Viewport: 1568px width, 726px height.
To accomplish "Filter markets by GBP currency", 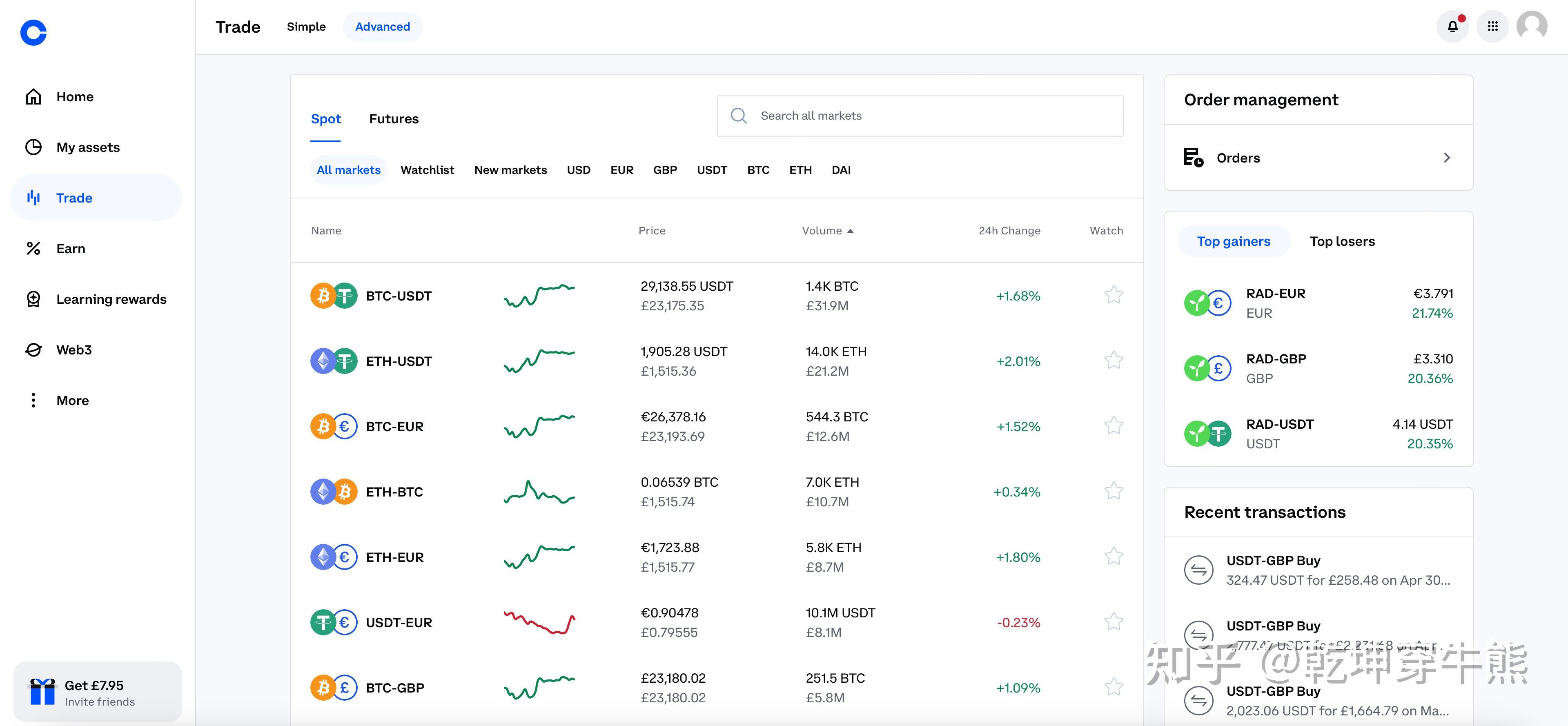I will tap(663, 170).
